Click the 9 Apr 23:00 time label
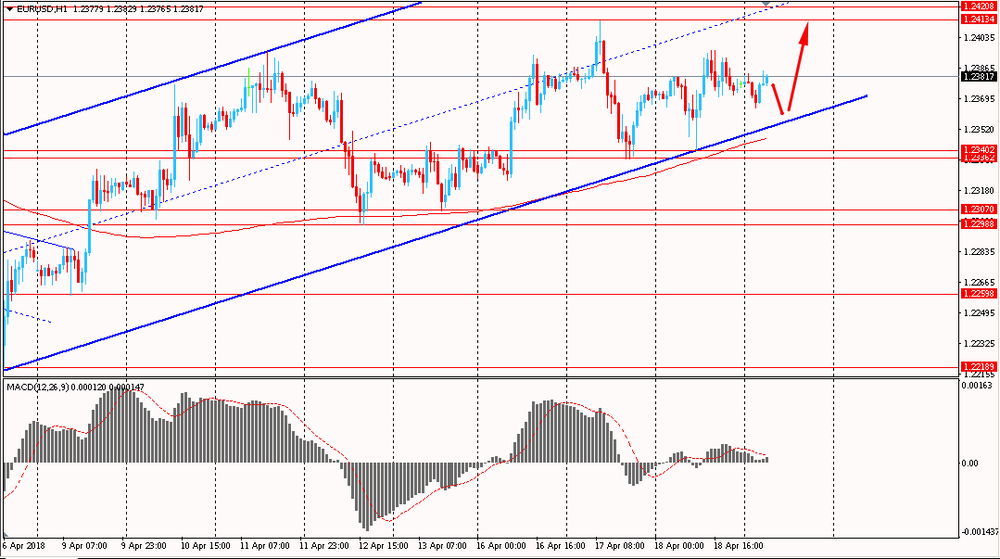Viewport: 1000px width, 559px height. [143, 546]
